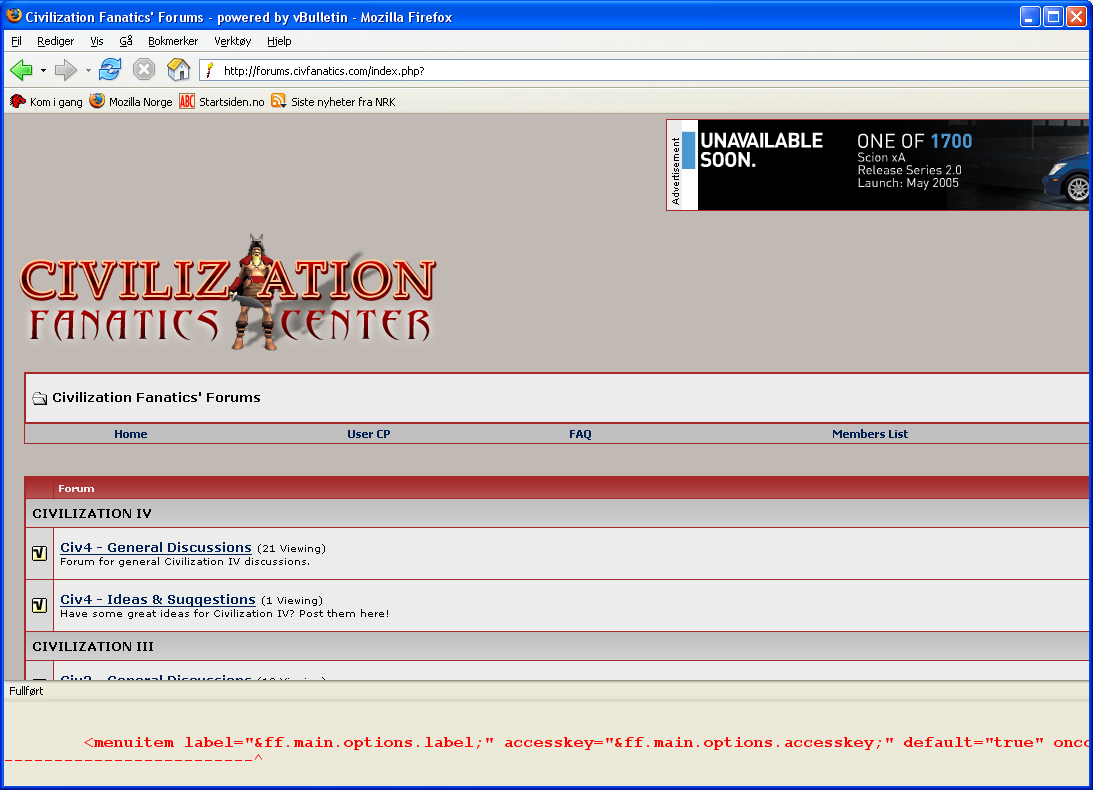The width and height of the screenshot is (1093, 790).
Task: Click the NRK RSS feed icon
Action: point(279,101)
